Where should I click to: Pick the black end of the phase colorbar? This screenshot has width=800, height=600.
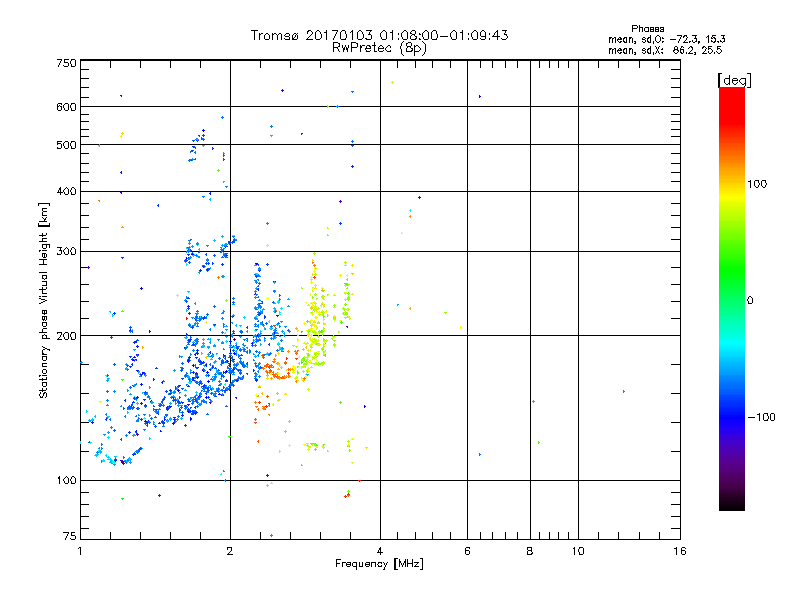tap(732, 503)
